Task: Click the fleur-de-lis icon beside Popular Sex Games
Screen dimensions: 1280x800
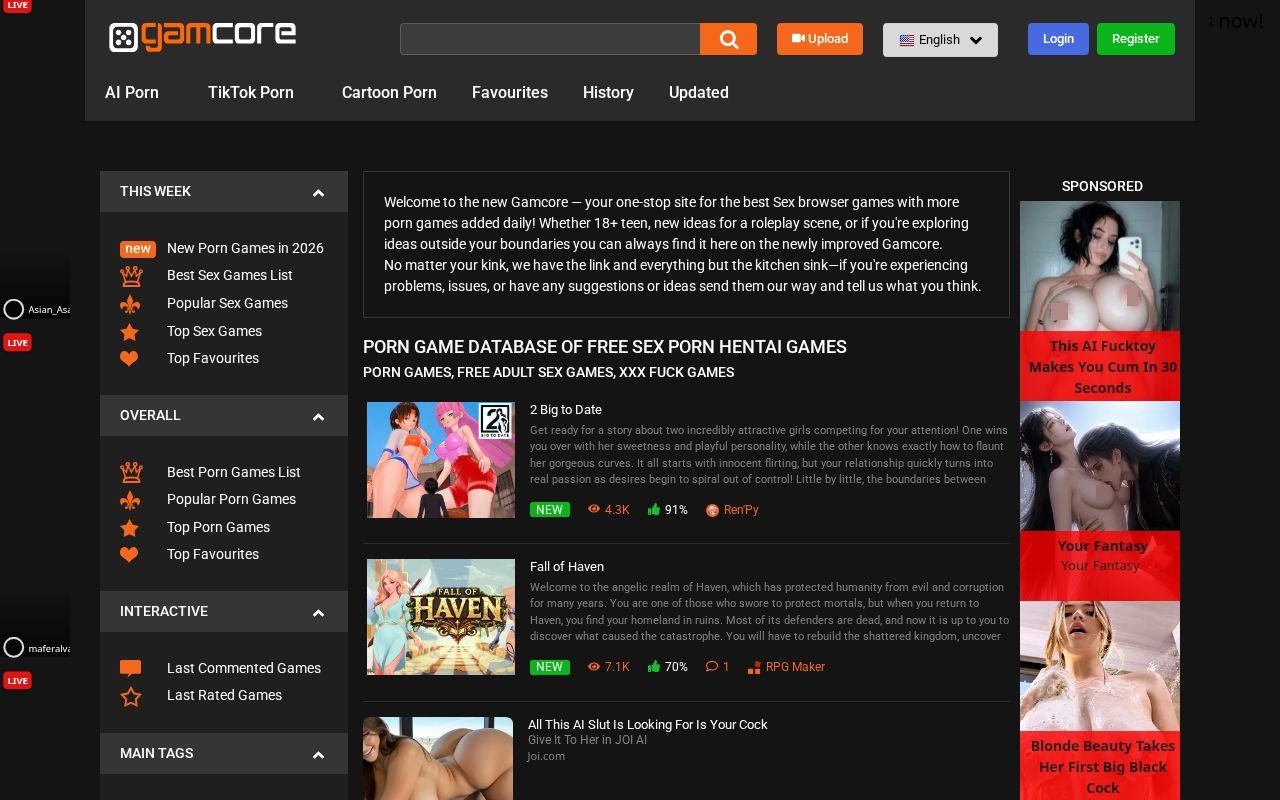Action: pyautogui.click(x=130, y=304)
